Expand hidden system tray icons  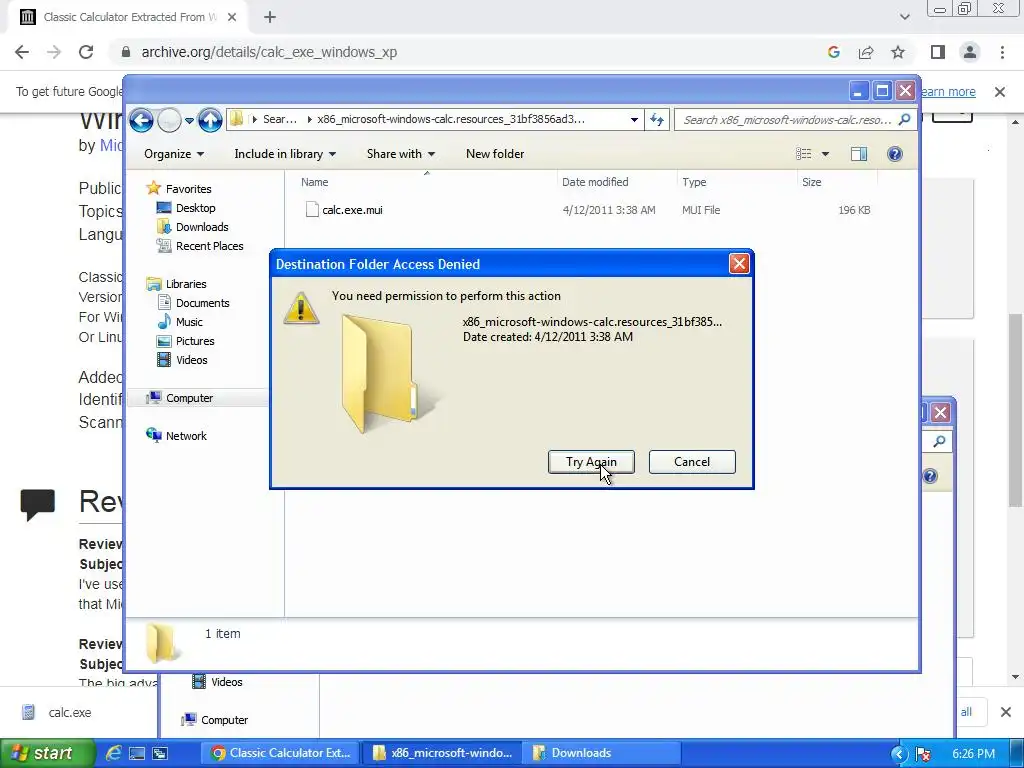(x=899, y=754)
